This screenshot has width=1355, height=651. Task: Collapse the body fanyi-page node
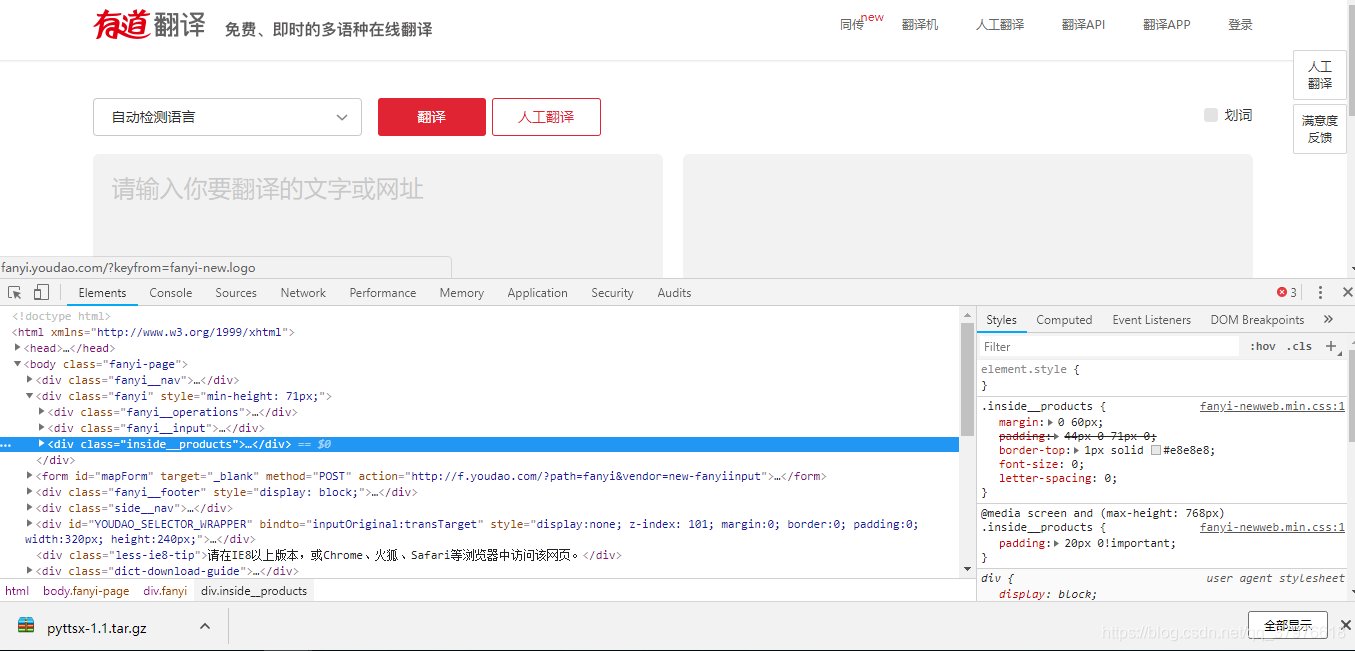click(18, 364)
